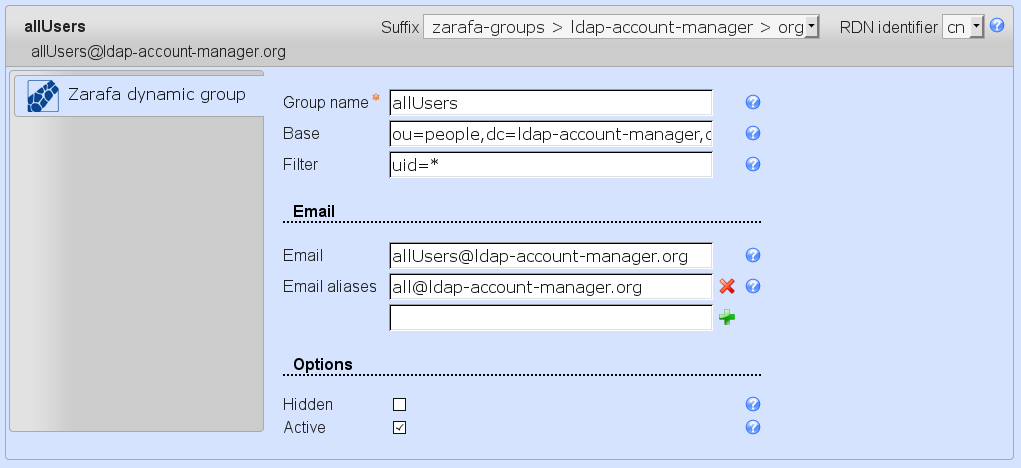1021x468 pixels.
Task: Remove the all@ldap-account-manager.org alias with red X
Action: [727, 287]
